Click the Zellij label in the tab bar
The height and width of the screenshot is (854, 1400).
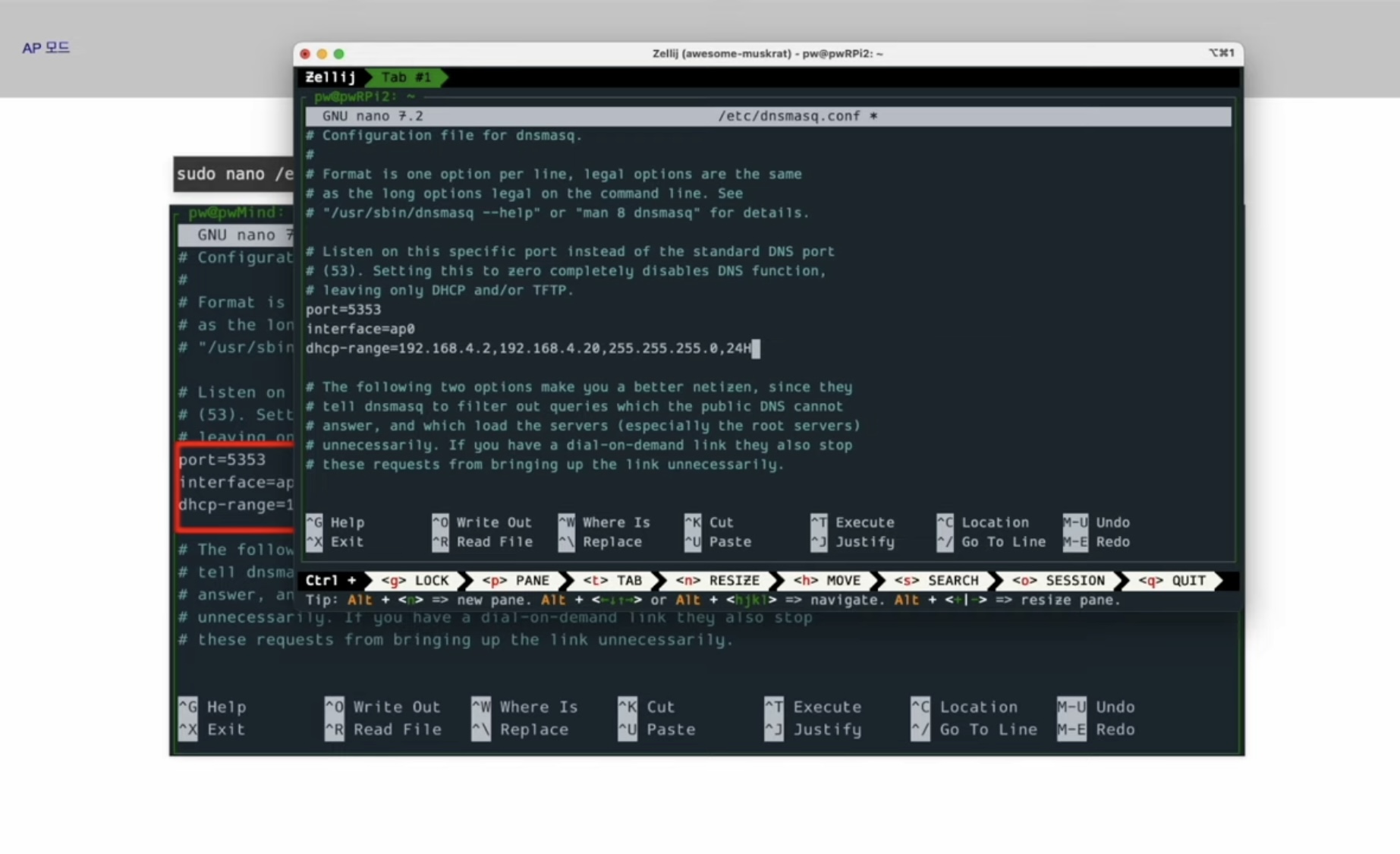[x=330, y=77]
